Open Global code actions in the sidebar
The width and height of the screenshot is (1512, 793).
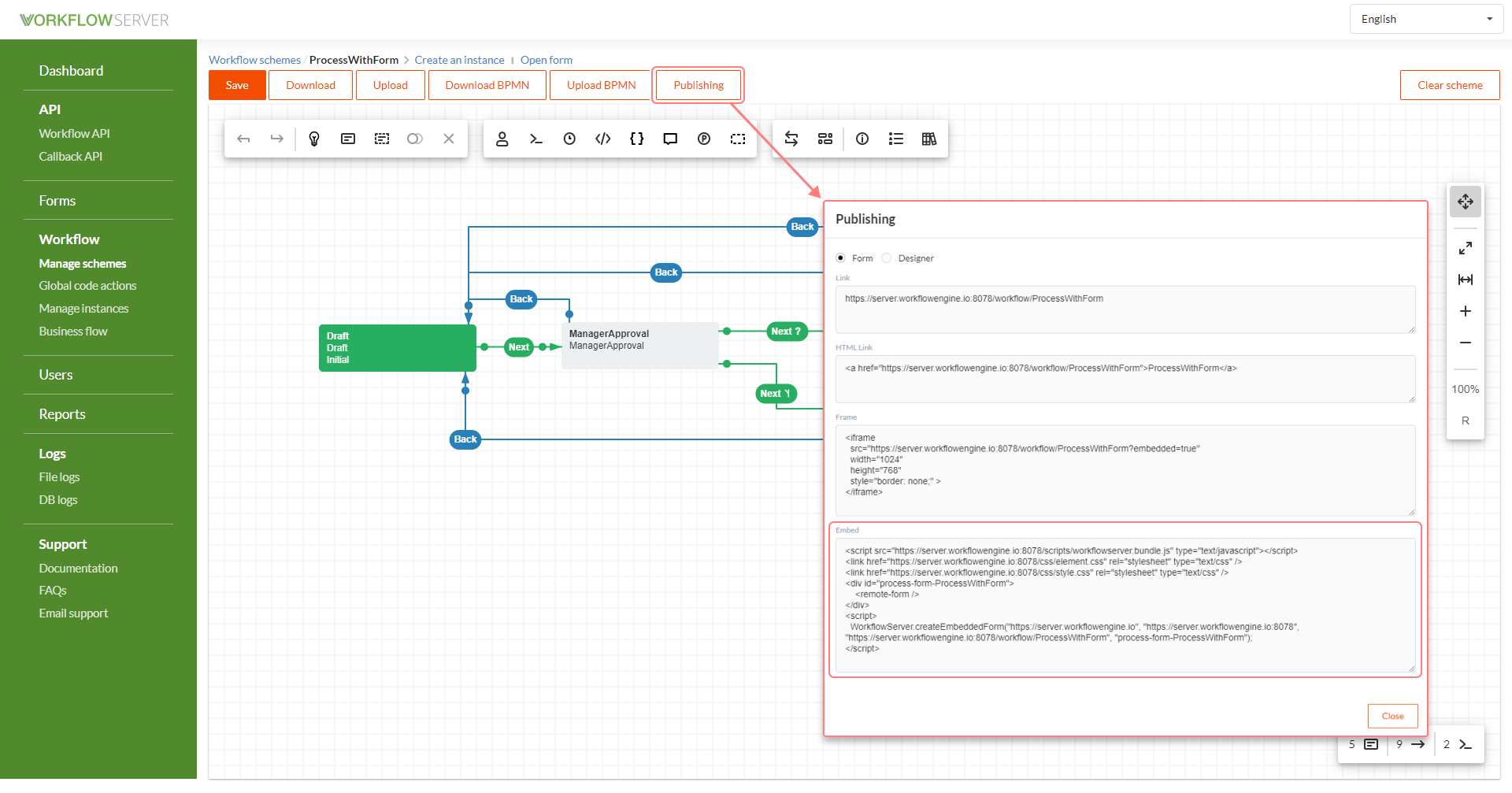click(88, 286)
